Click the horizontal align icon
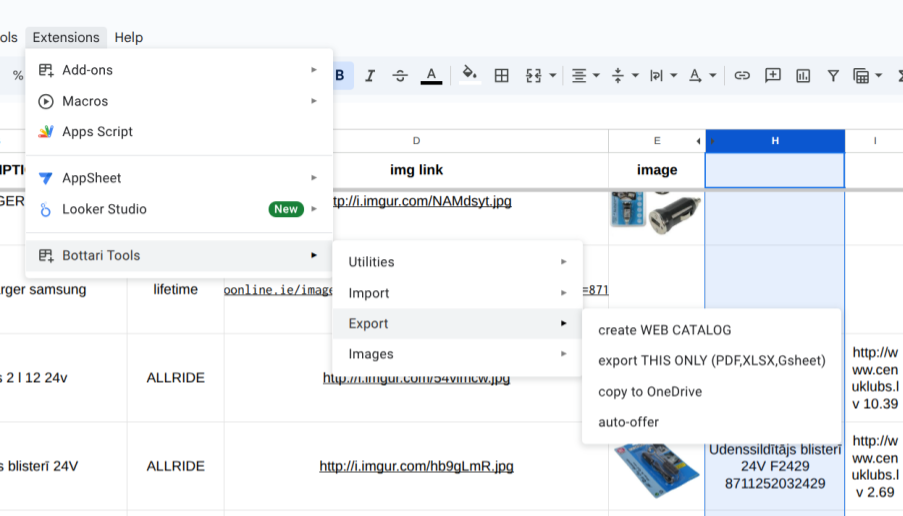This screenshot has width=903, height=516. (579, 75)
